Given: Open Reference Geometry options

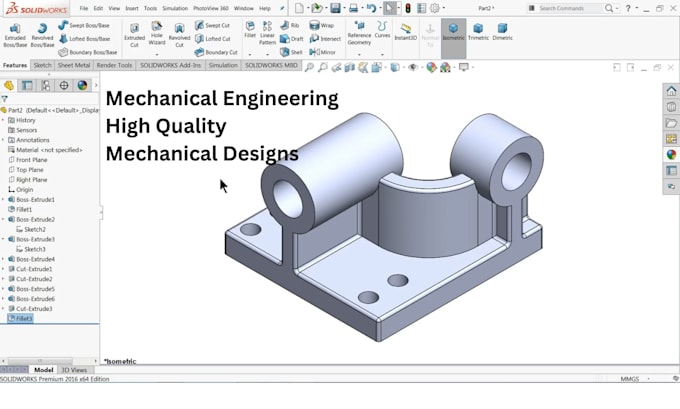Looking at the screenshot, I should pos(359,33).
